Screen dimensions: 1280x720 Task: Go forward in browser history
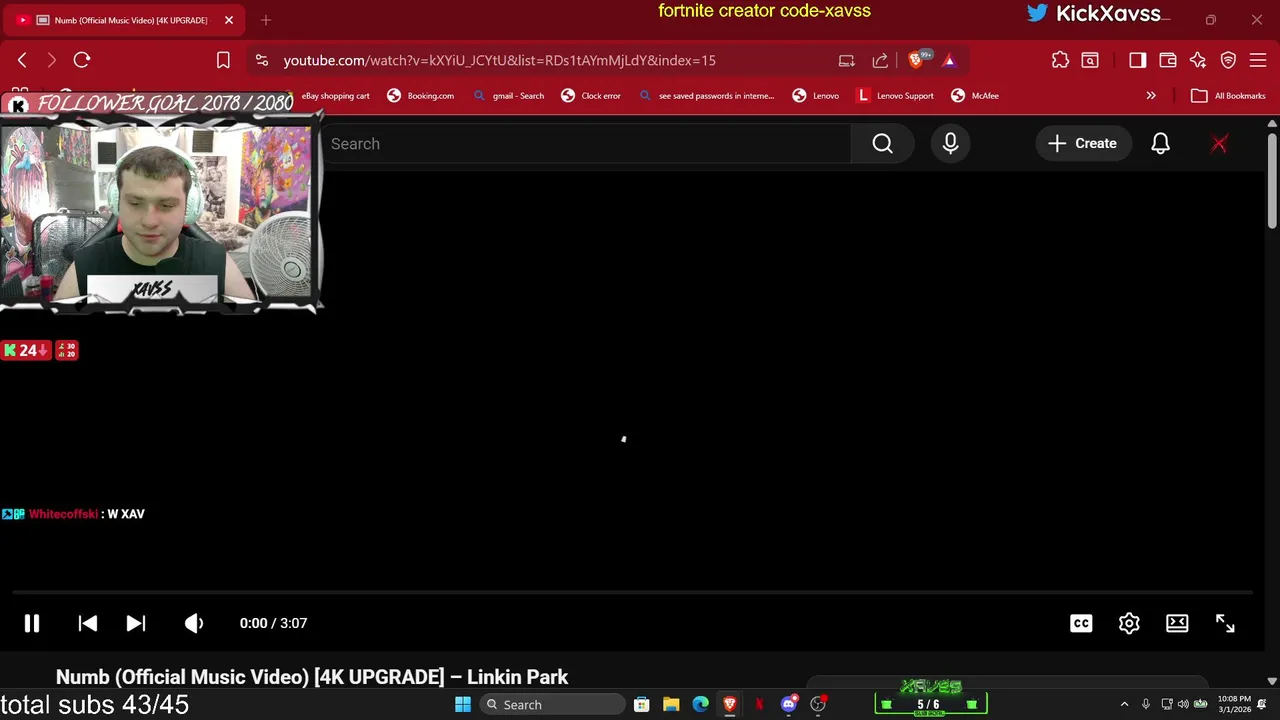point(52,60)
